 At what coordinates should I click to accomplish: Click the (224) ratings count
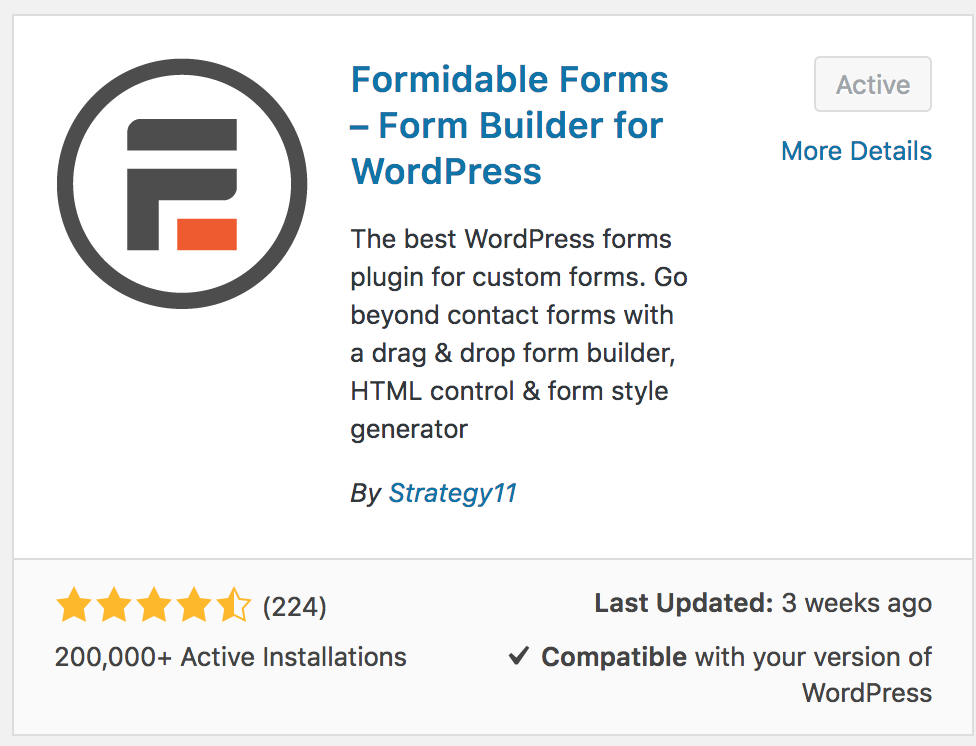click(296, 603)
